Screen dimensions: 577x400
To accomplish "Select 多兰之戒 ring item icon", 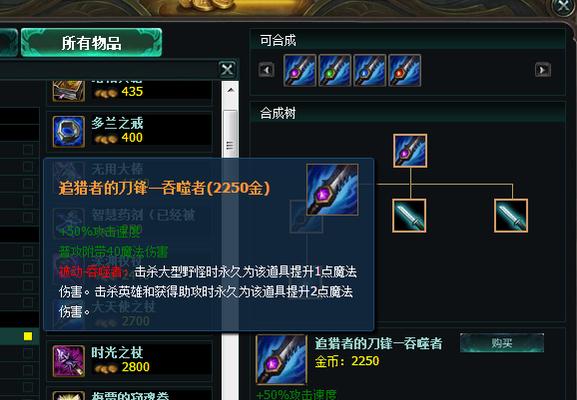I will pos(69,131).
